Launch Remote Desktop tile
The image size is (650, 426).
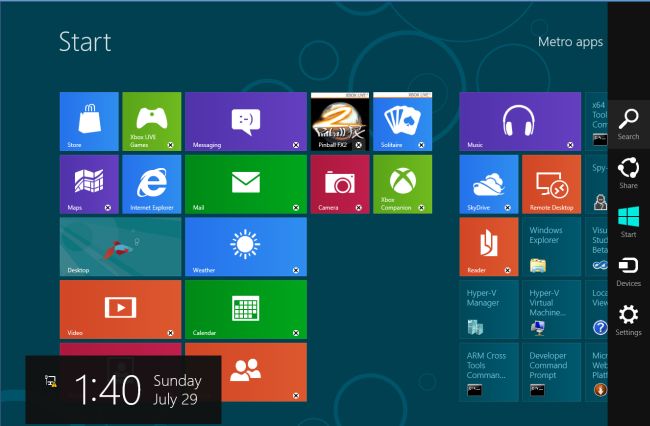[x=552, y=184]
